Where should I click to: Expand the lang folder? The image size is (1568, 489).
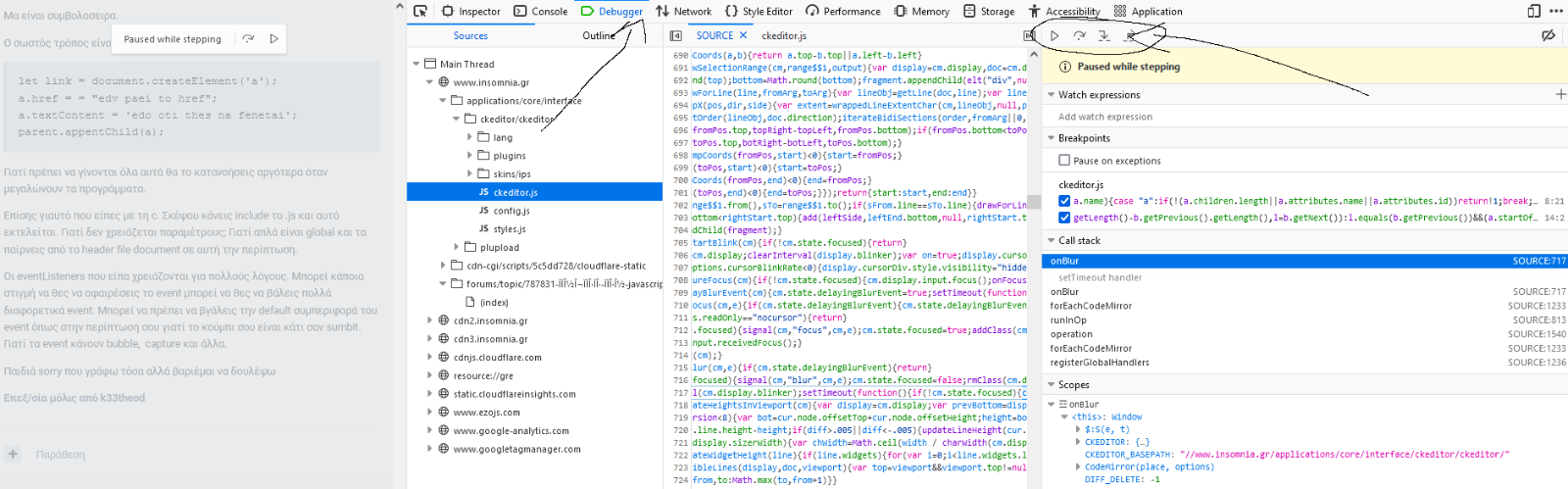coord(469,137)
